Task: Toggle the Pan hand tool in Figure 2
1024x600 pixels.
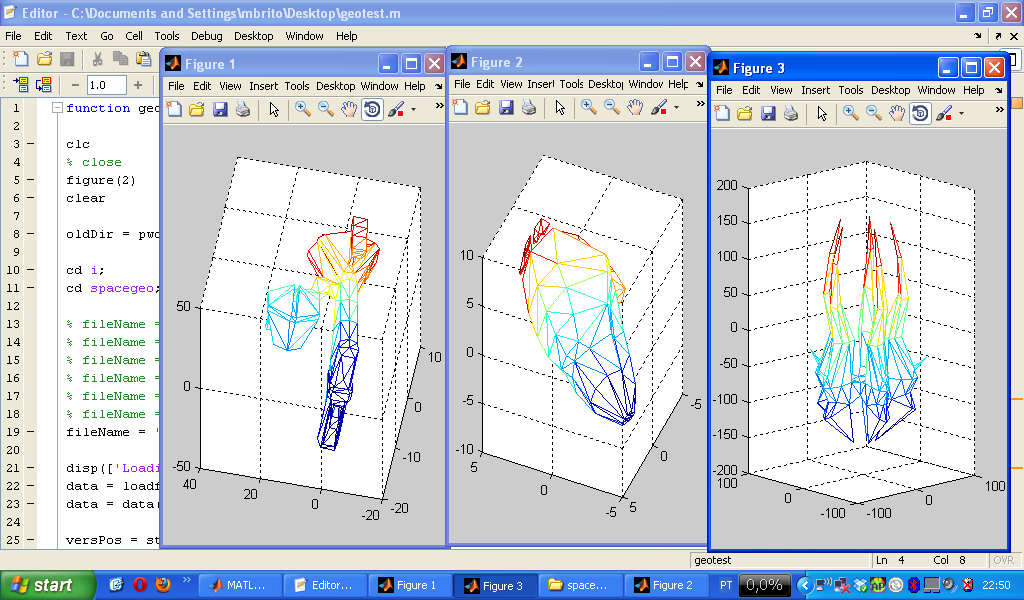Action: pyautogui.click(x=634, y=108)
